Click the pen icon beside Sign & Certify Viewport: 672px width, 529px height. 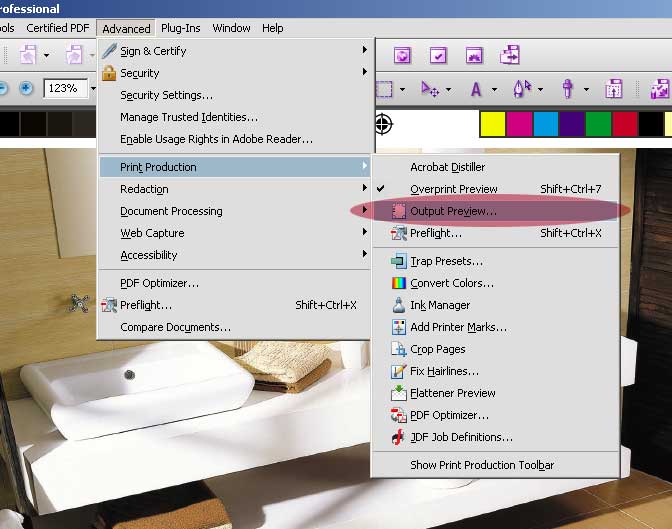(x=109, y=51)
